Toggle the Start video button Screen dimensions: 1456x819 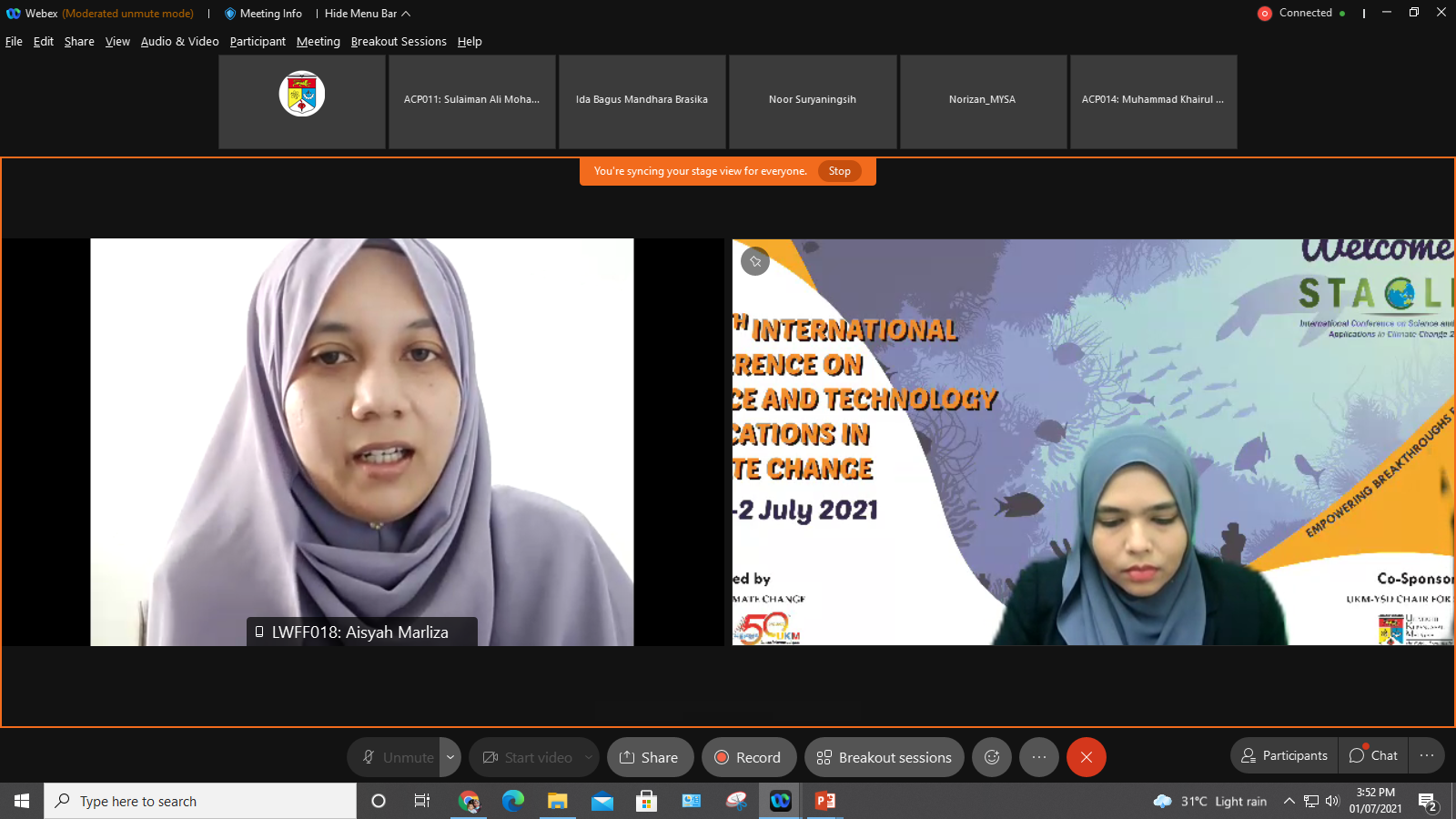coord(528,757)
